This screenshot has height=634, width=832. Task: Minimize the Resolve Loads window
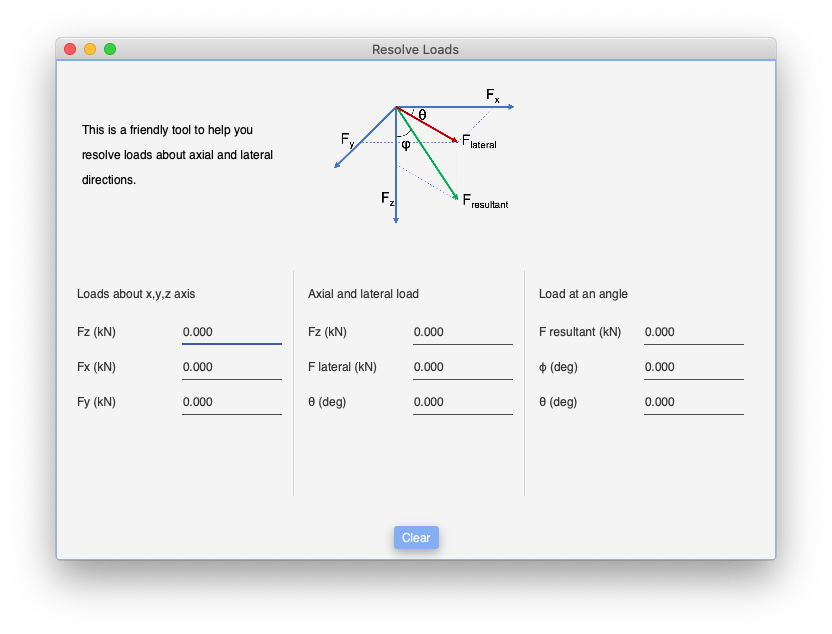click(x=90, y=49)
